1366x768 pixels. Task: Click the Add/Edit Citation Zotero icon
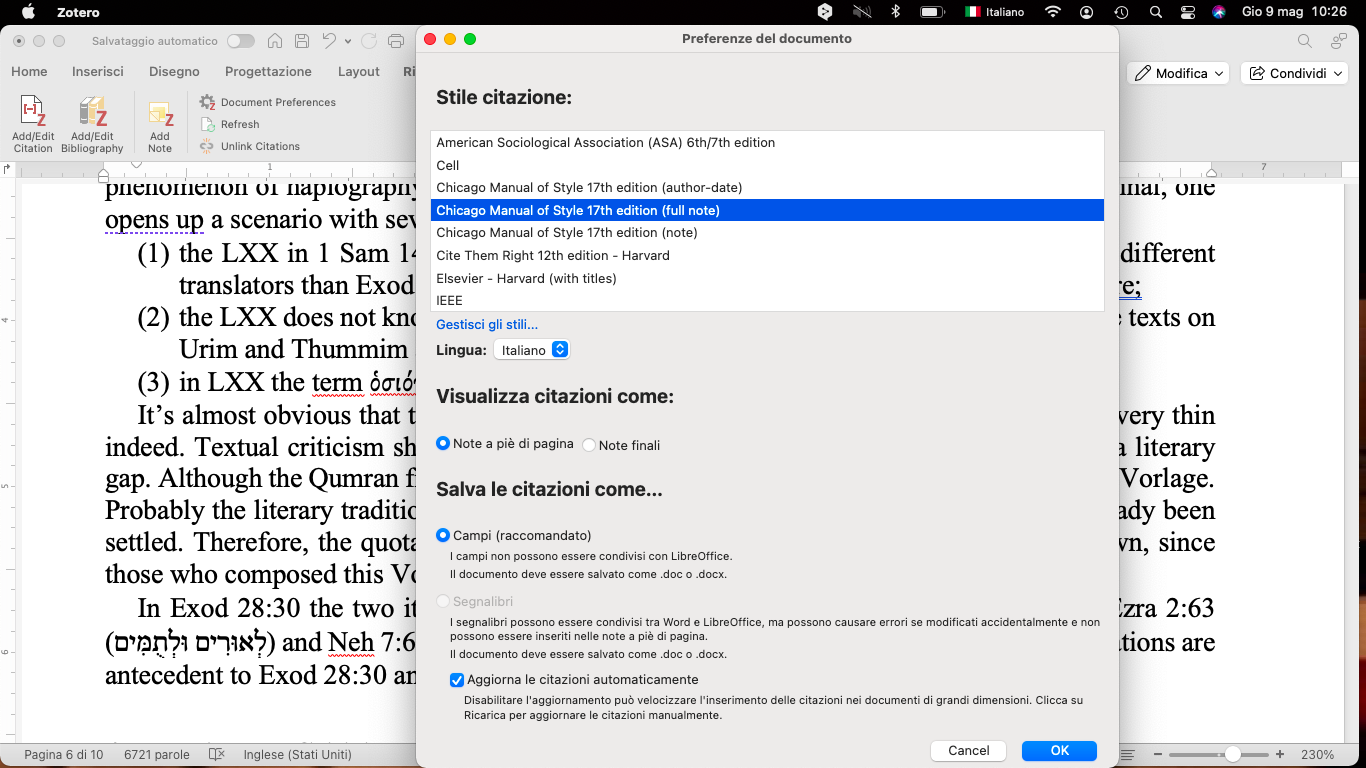[x=33, y=125]
